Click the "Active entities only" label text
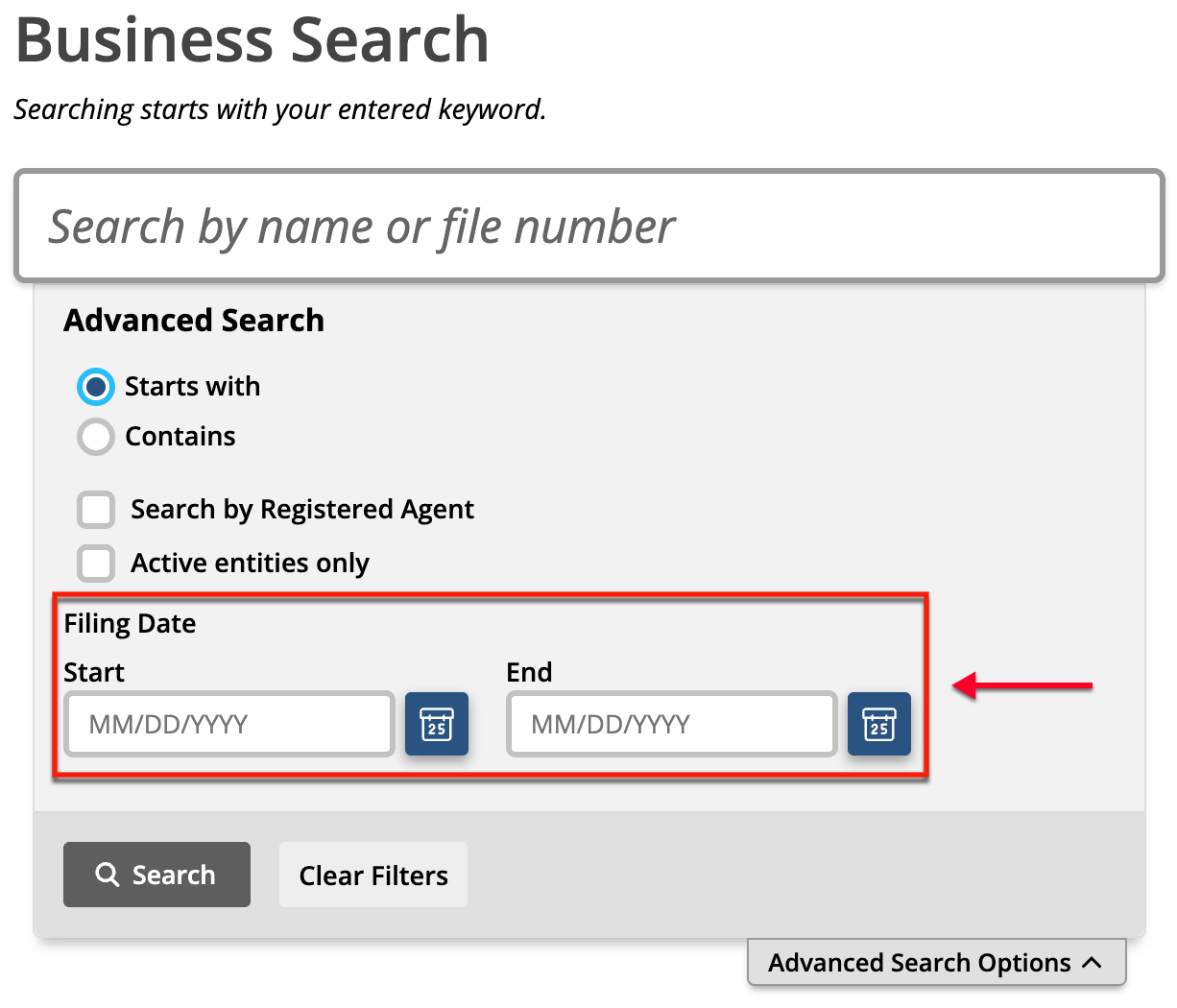Image resolution: width=1177 pixels, height=1008 pixels. pos(250,563)
